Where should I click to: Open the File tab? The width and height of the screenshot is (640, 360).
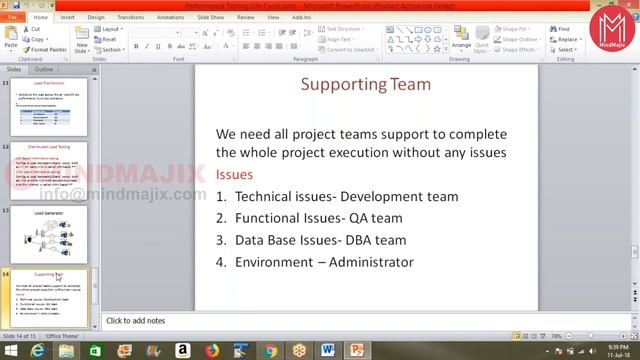13,17
